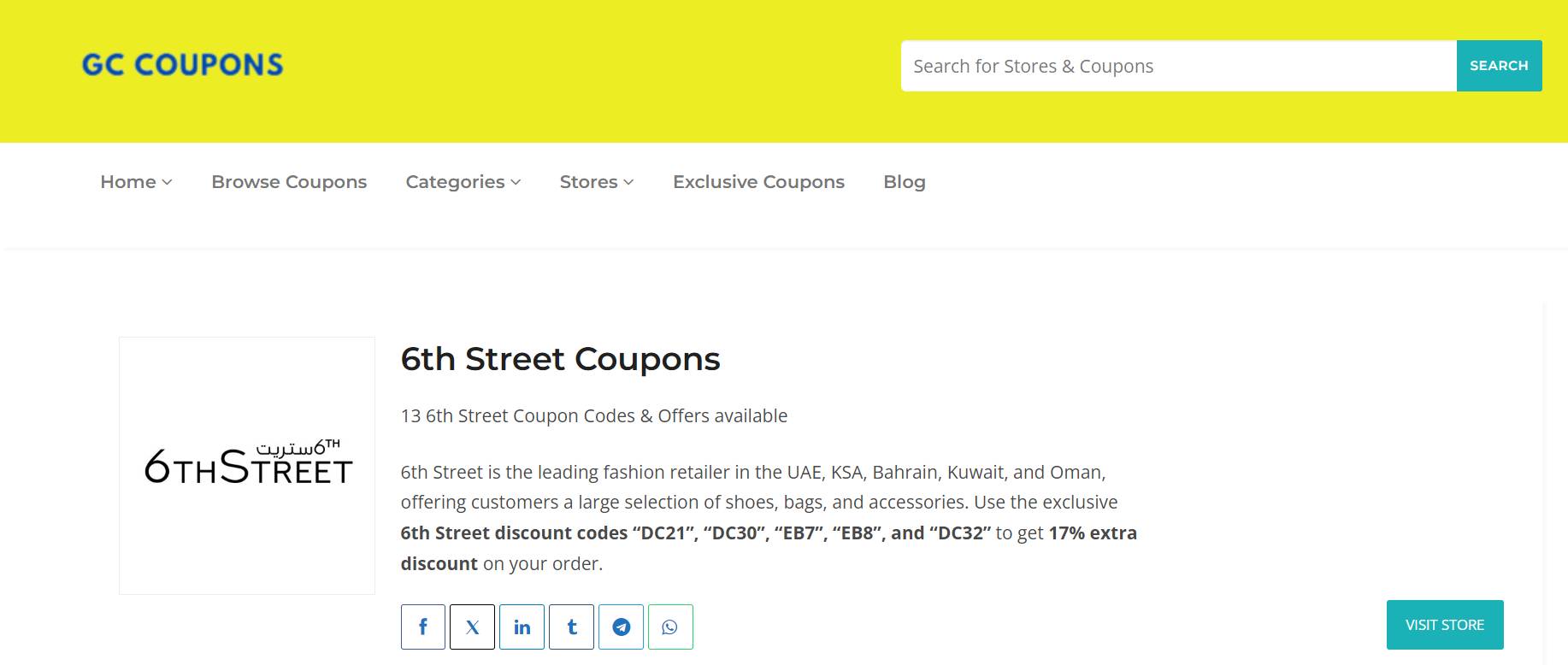Navigate to the Blog page
Image resolution: width=1568 pixels, height=665 pixels.
(x=904, y=182)
